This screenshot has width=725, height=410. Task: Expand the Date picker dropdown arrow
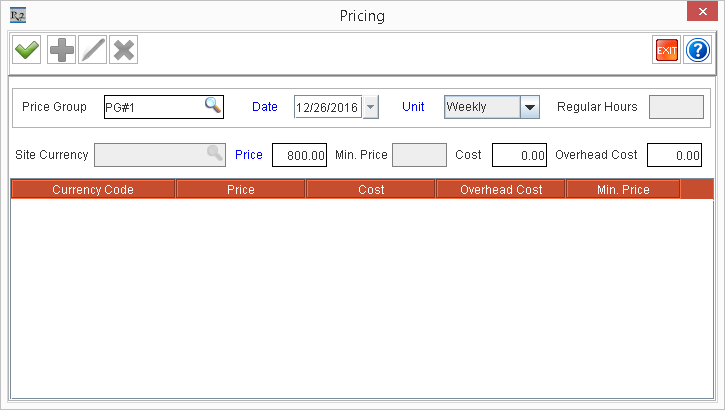click(x=371, y=107)
